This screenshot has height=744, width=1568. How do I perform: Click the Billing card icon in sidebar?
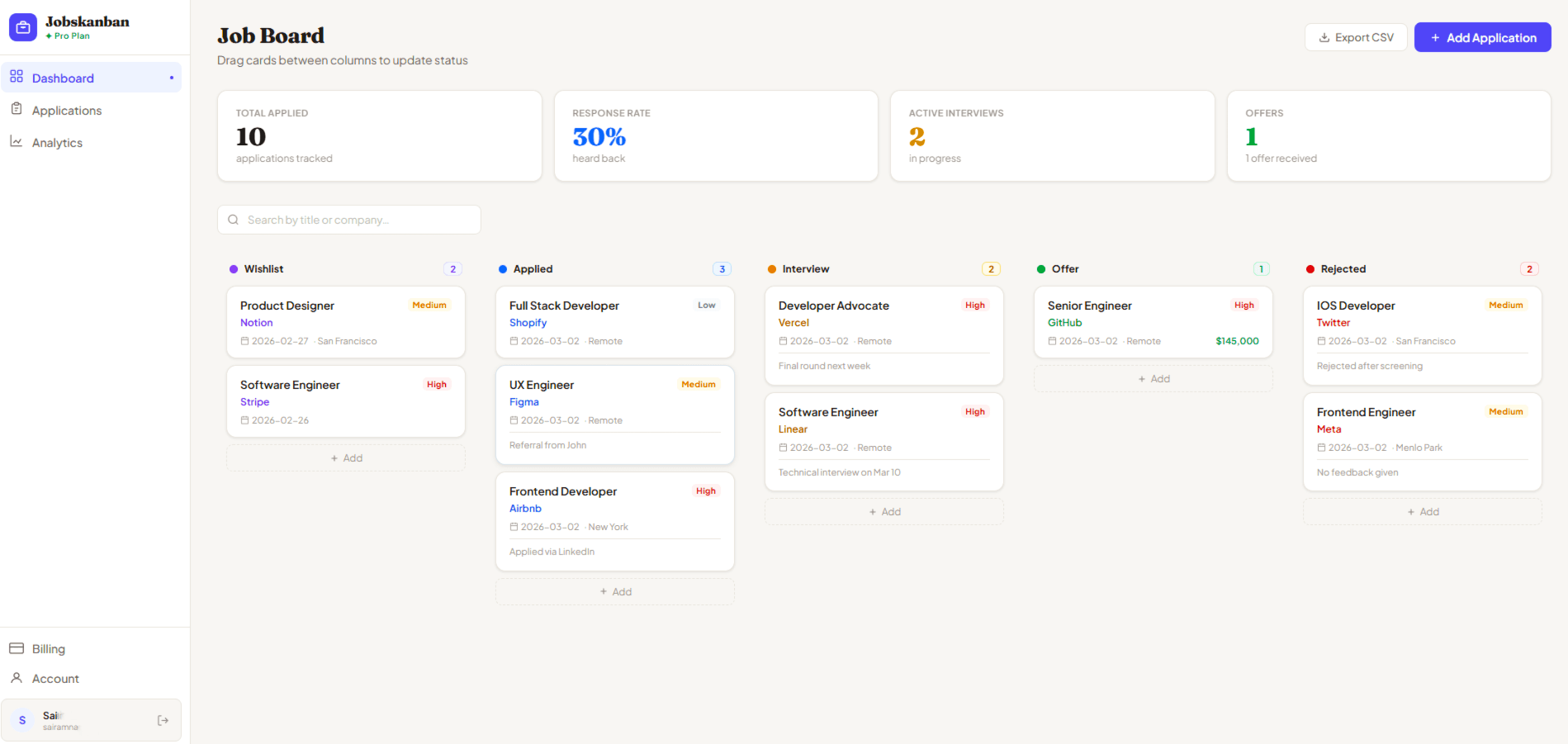pos(17,648)
